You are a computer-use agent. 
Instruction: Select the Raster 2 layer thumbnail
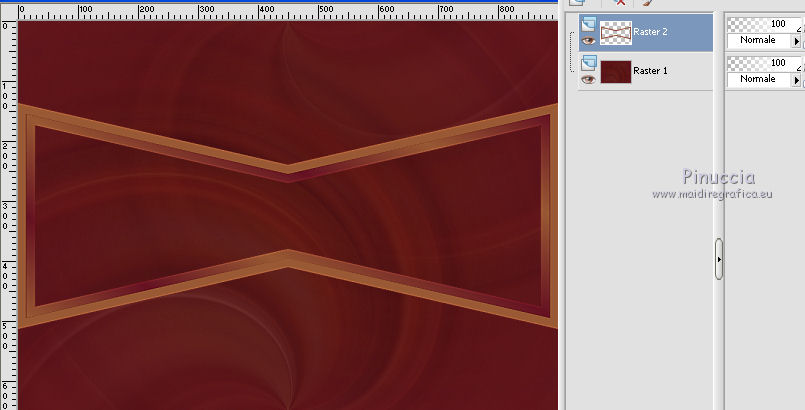coord(616,33)
